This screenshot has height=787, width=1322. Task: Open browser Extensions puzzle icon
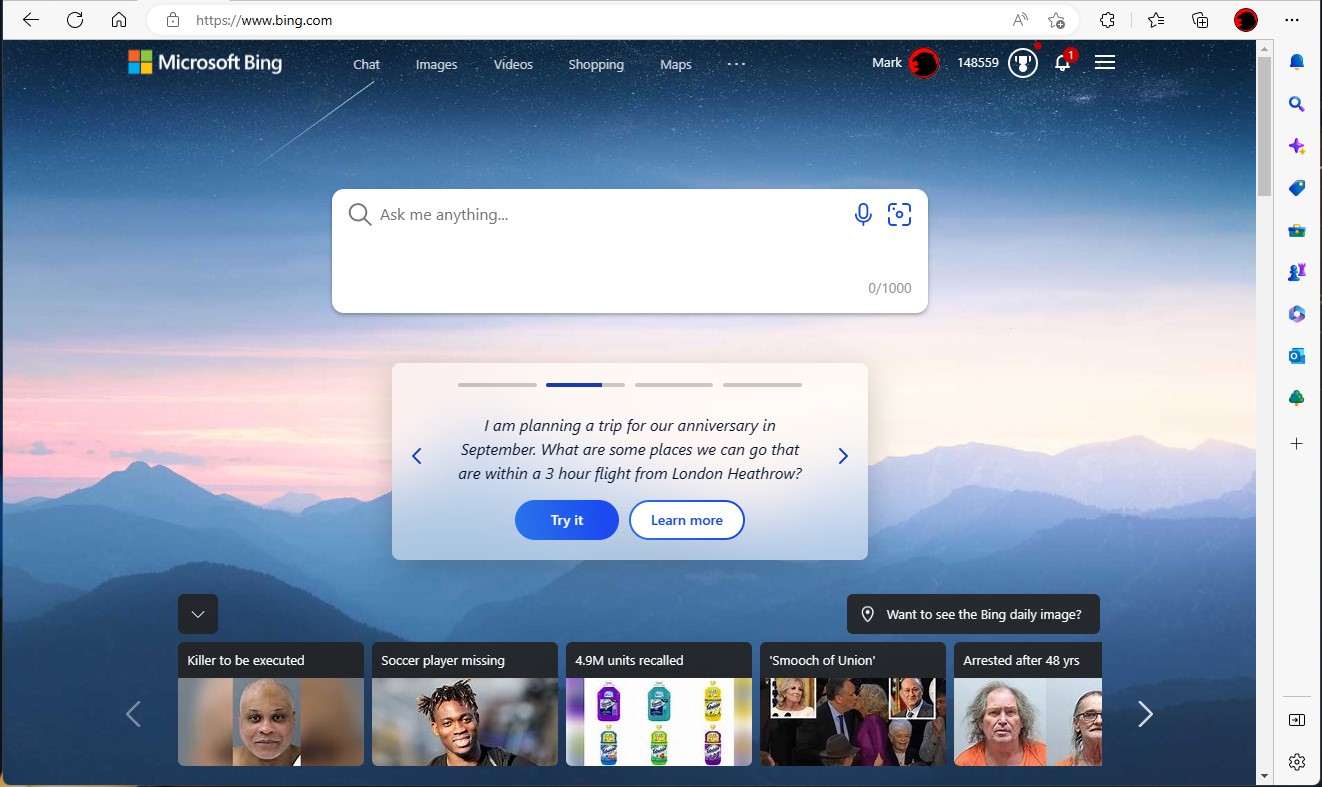tap(1107, 20)
